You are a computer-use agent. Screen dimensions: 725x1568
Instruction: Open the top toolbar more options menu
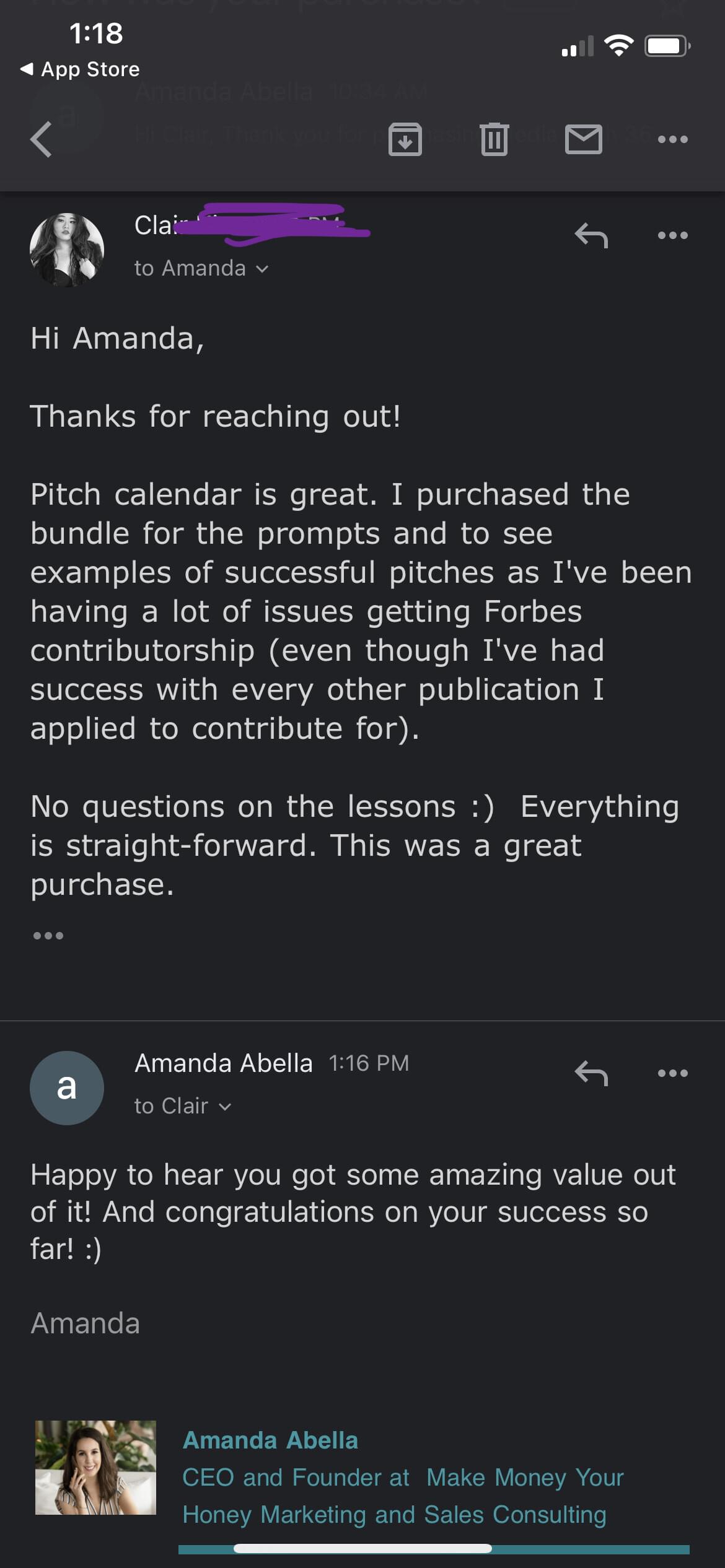point(672,139)
